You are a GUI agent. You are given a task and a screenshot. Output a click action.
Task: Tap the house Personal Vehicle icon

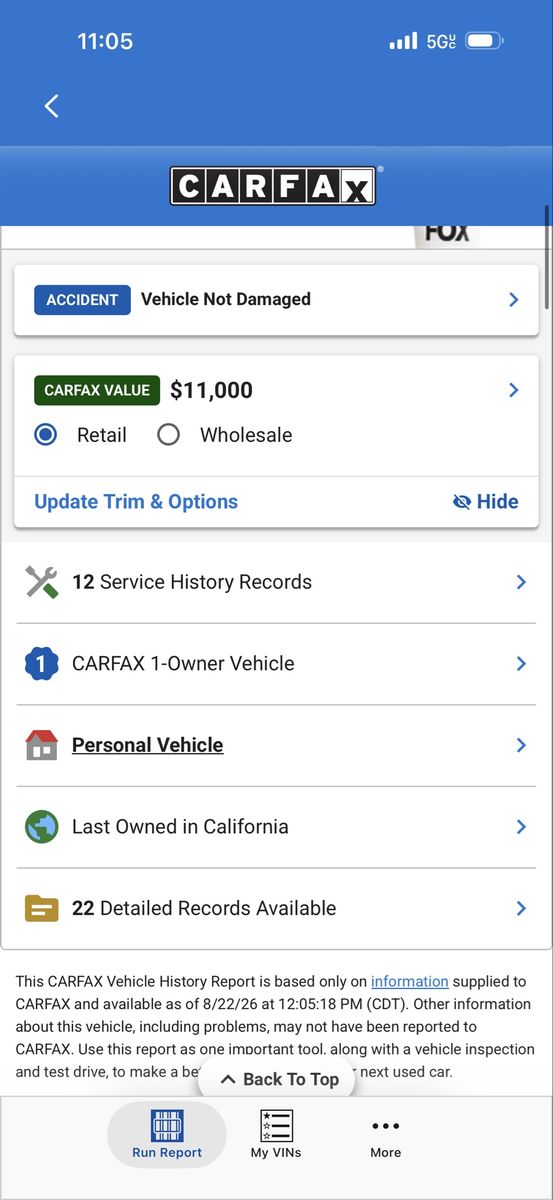tap(41, 745)
